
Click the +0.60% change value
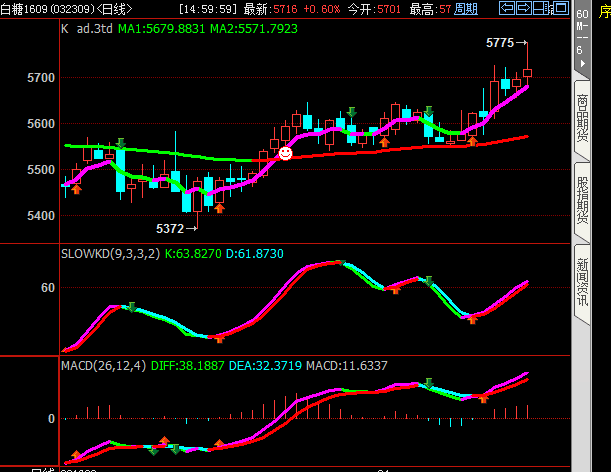pos(321,9)
